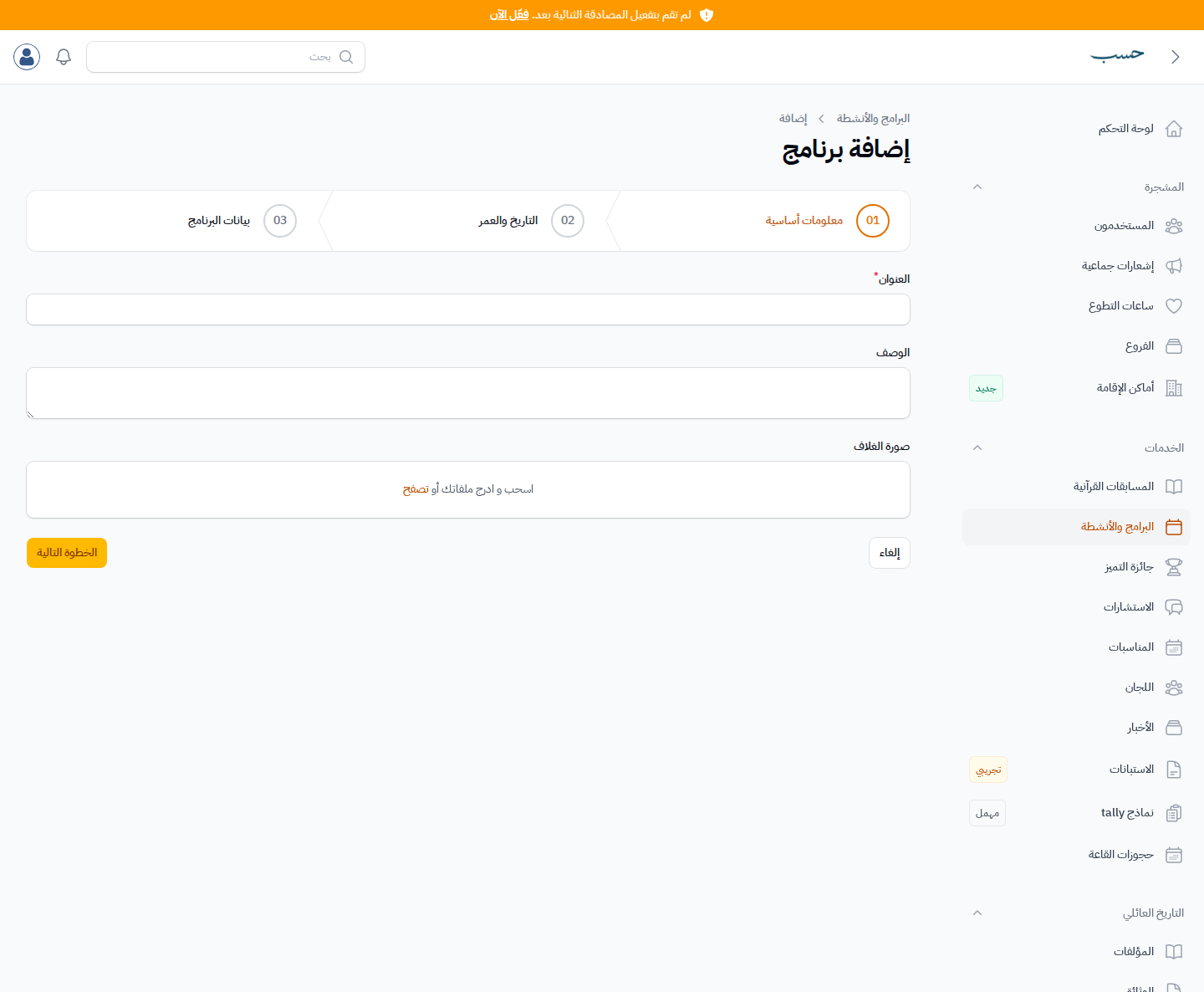This screenshot has width=1204, height=992.
Task: Click the group icon beside اللجان
Action: point(1174,688)
